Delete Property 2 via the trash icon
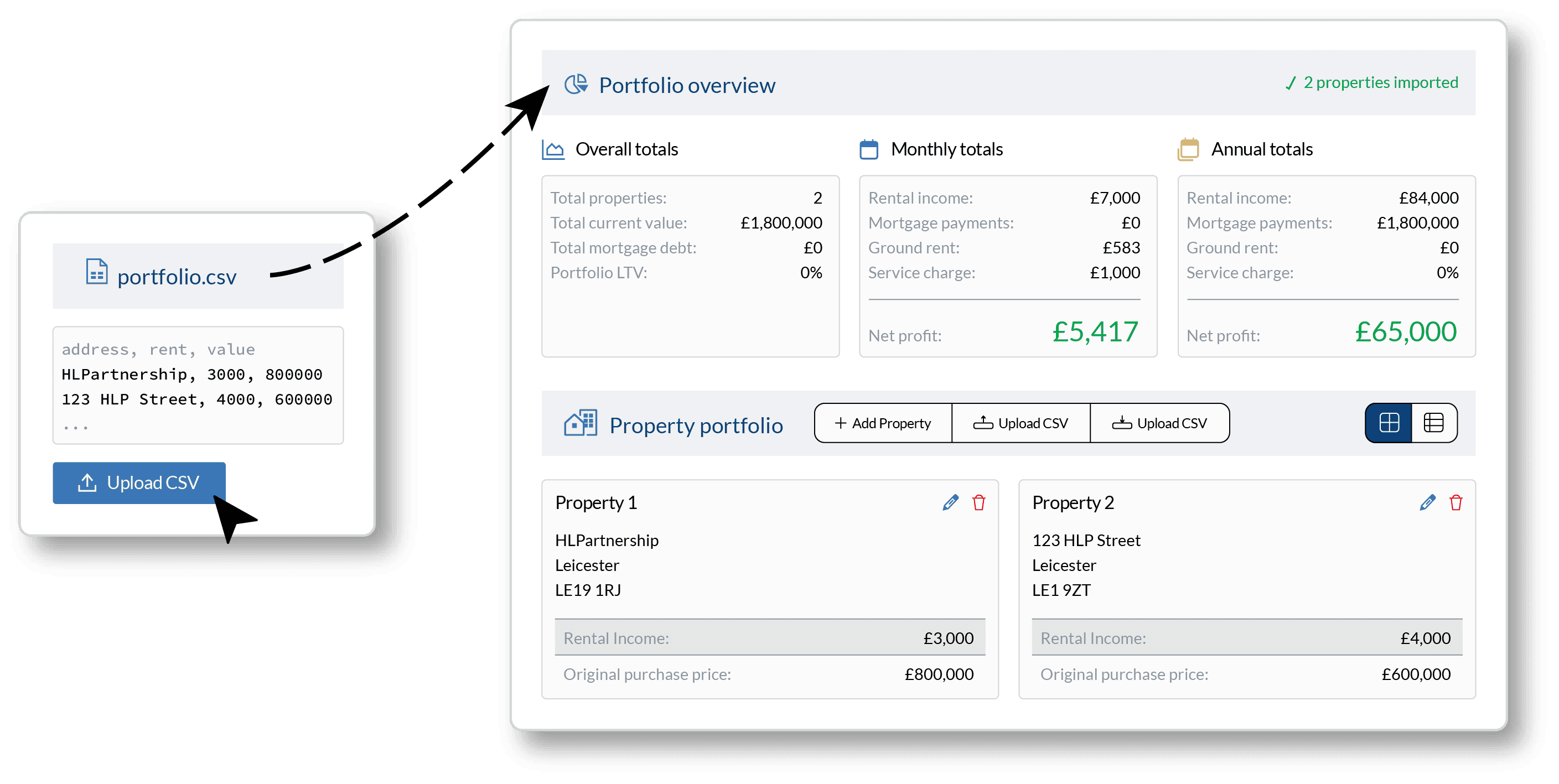The height and width of the screenshot is (784, 1559). [1456, 502]
